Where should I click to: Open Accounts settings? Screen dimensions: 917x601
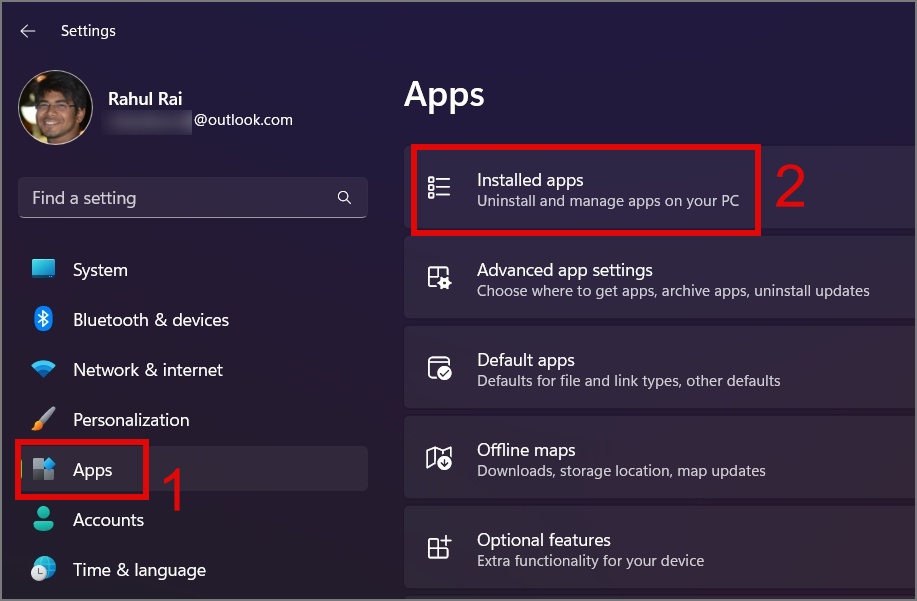(x=193, y=520)
